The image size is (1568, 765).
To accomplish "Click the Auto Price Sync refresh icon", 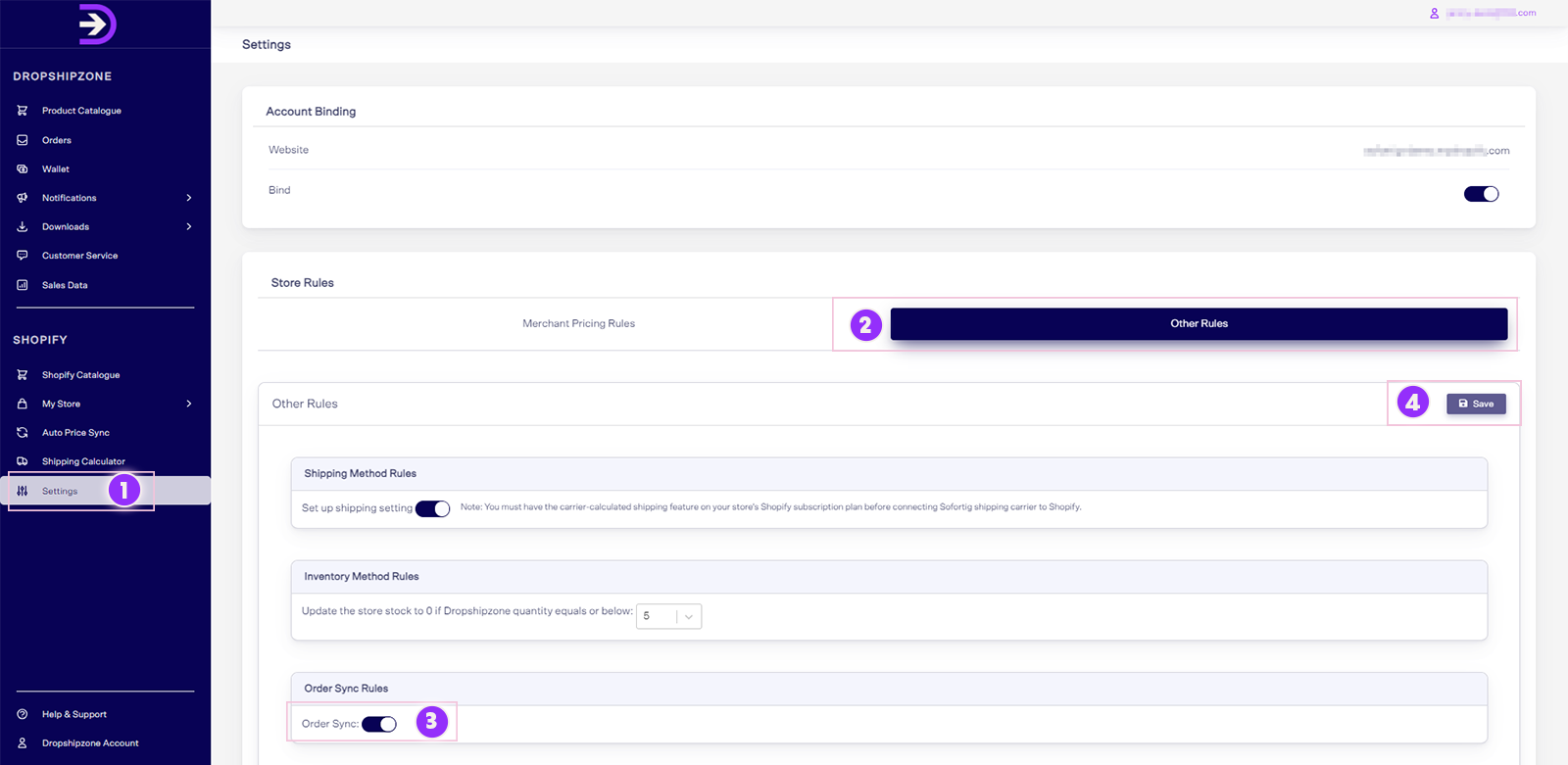I will [x=23, y=432].
